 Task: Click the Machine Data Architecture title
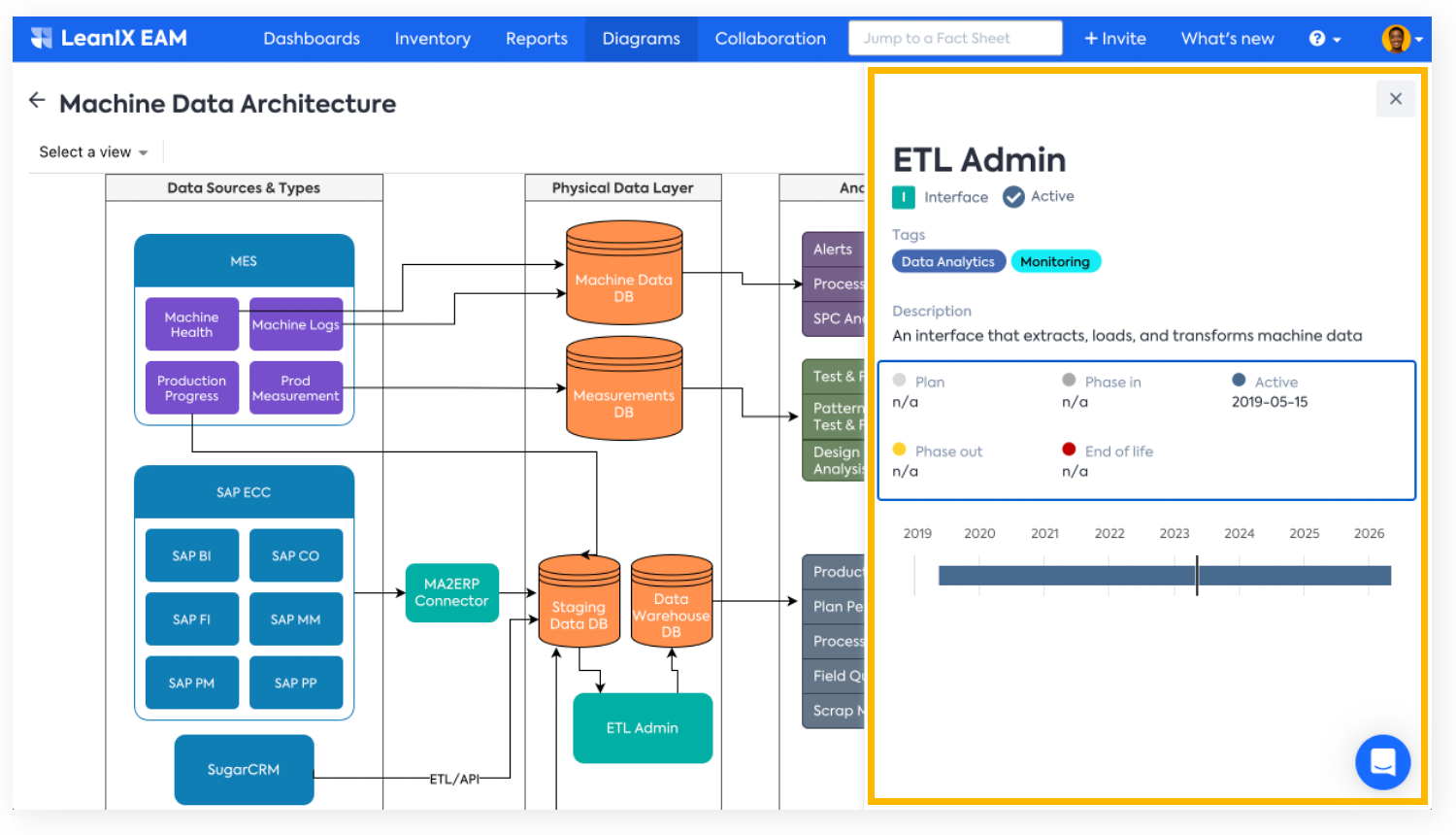coord(227,103)
